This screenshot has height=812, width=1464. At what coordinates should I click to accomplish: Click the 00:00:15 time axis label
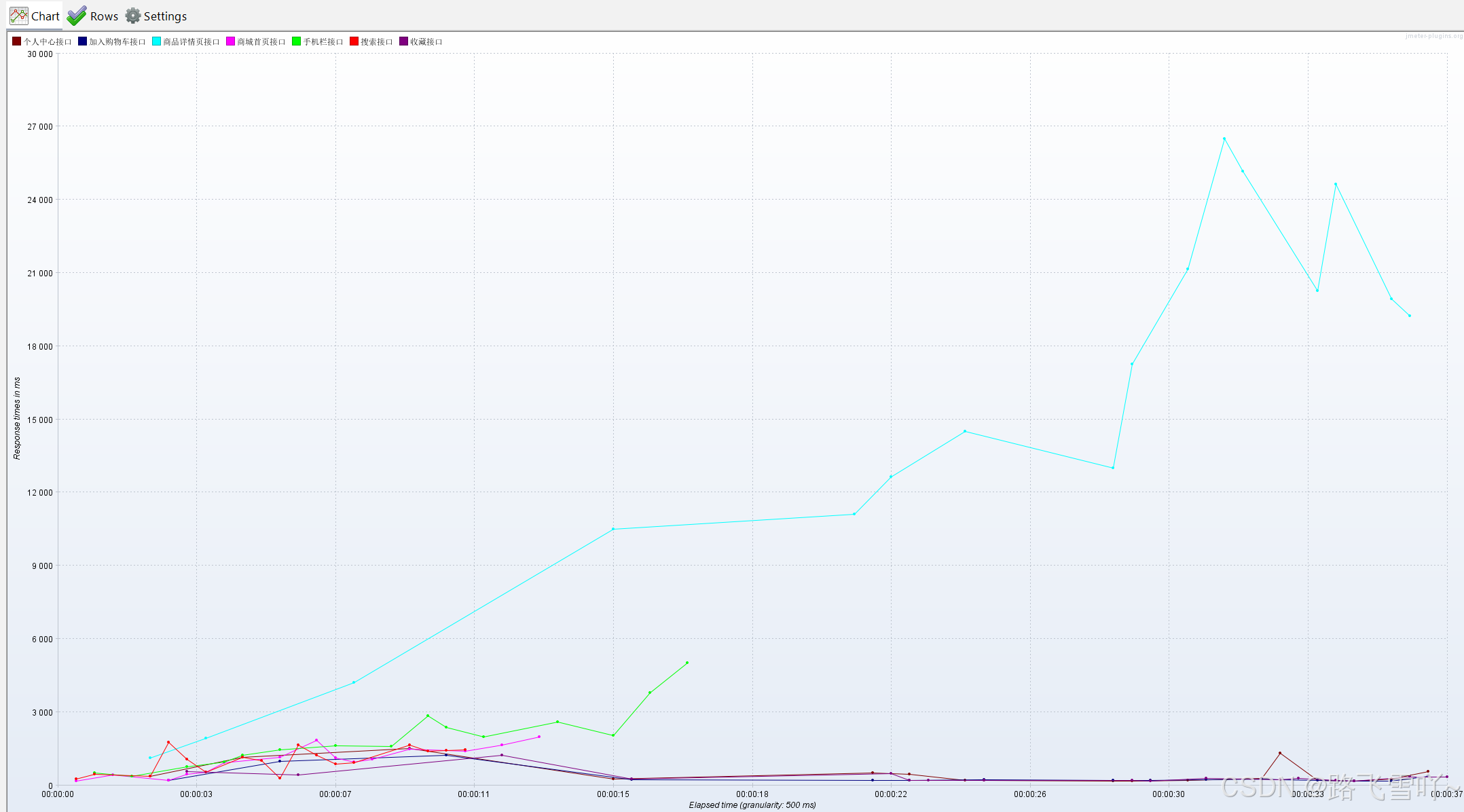(612, 794)
